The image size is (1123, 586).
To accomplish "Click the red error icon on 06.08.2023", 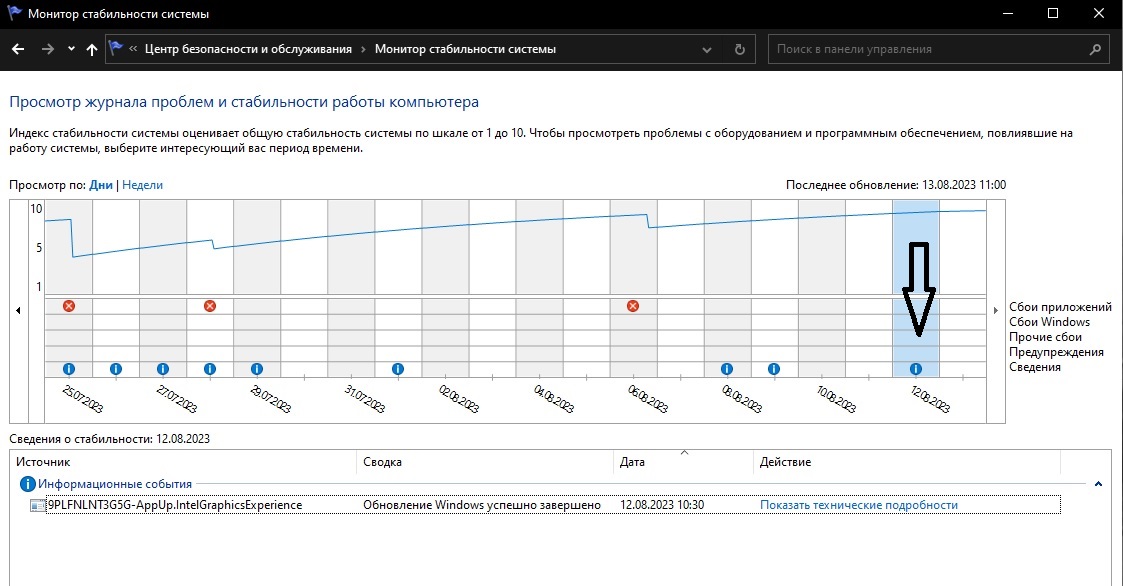I will point(633,305).
